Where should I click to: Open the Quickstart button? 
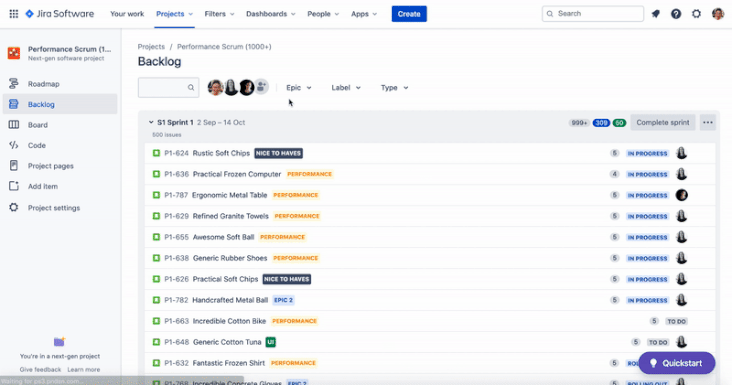pyautogui.click(x=676, y=363)
